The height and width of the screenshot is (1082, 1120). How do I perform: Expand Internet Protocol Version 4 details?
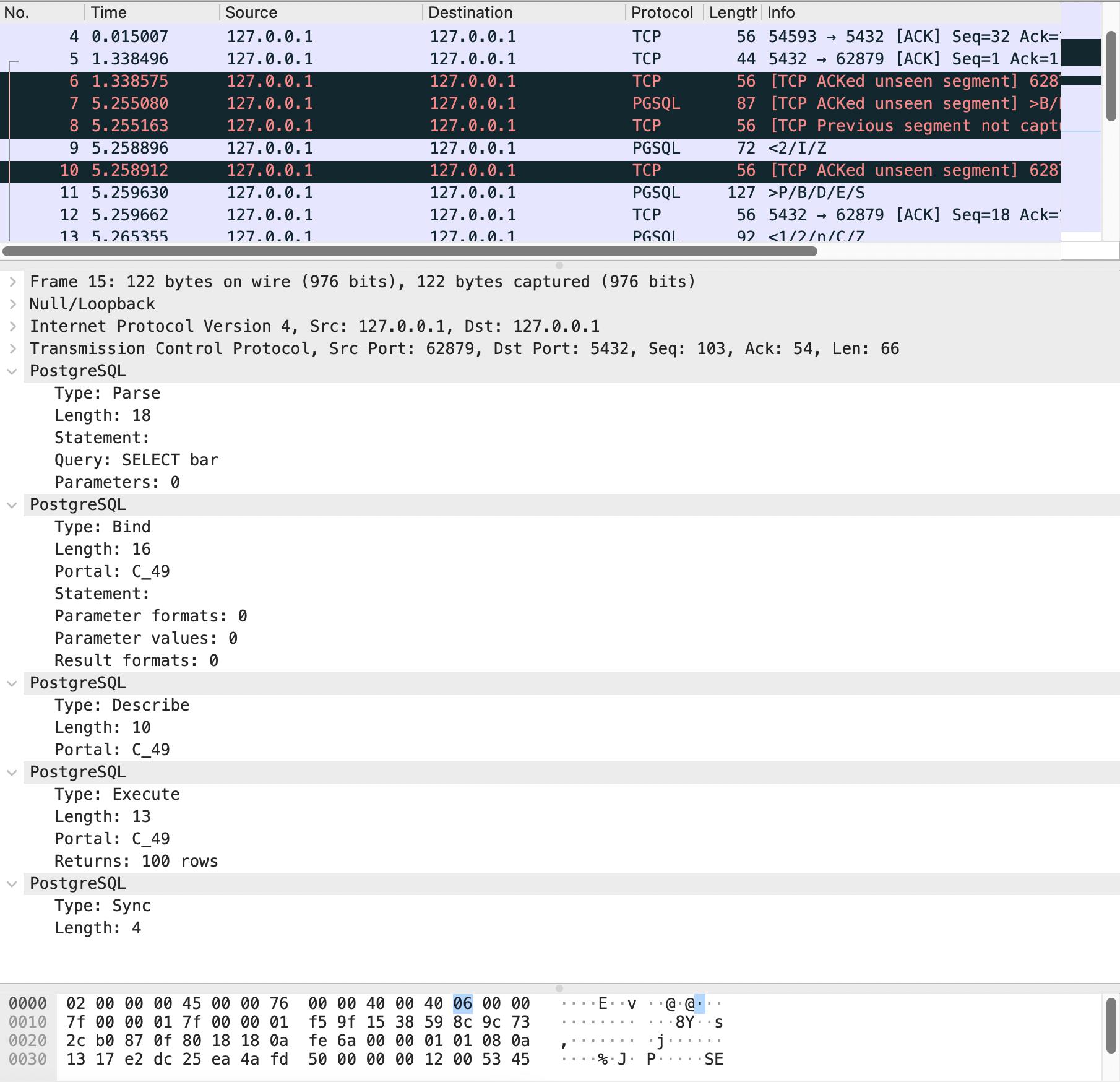pyautogui.click(x=12, y=326)
